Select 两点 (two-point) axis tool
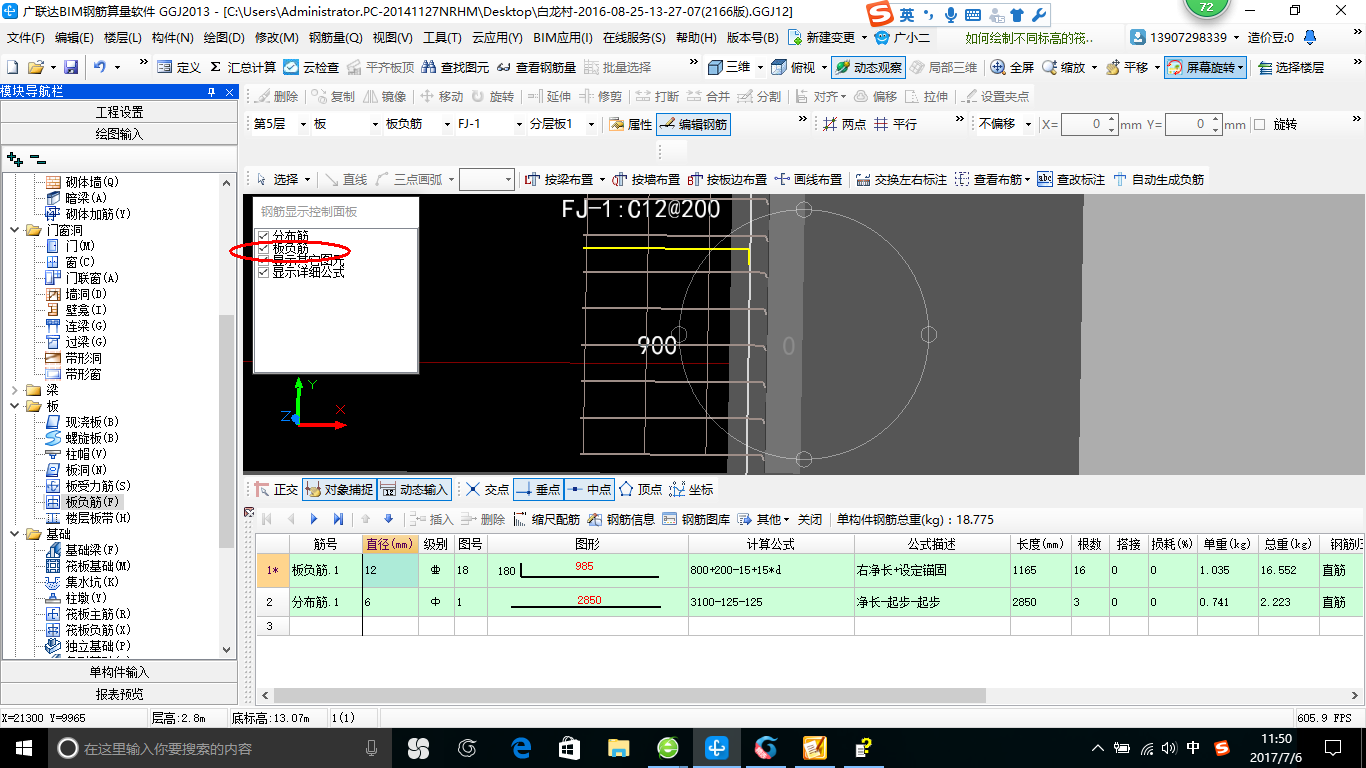Viewport: 1366px width, 768px height. (844, 124)
